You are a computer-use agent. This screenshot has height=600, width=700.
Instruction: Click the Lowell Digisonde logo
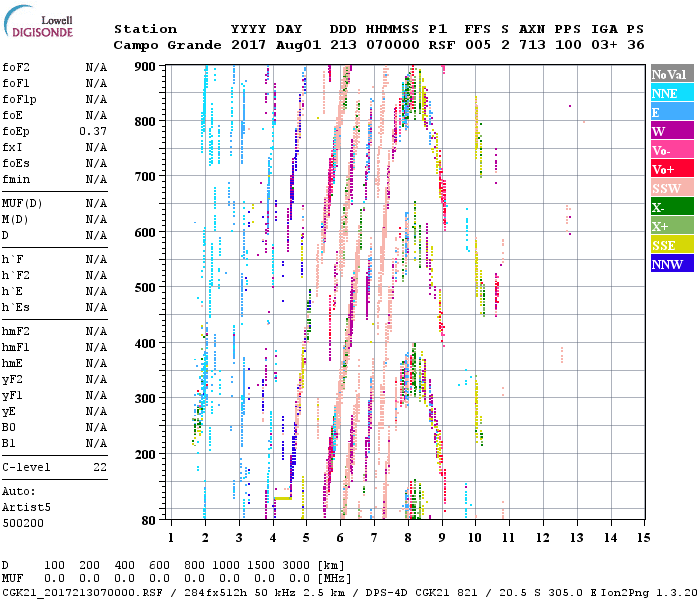tap(38, 22)
